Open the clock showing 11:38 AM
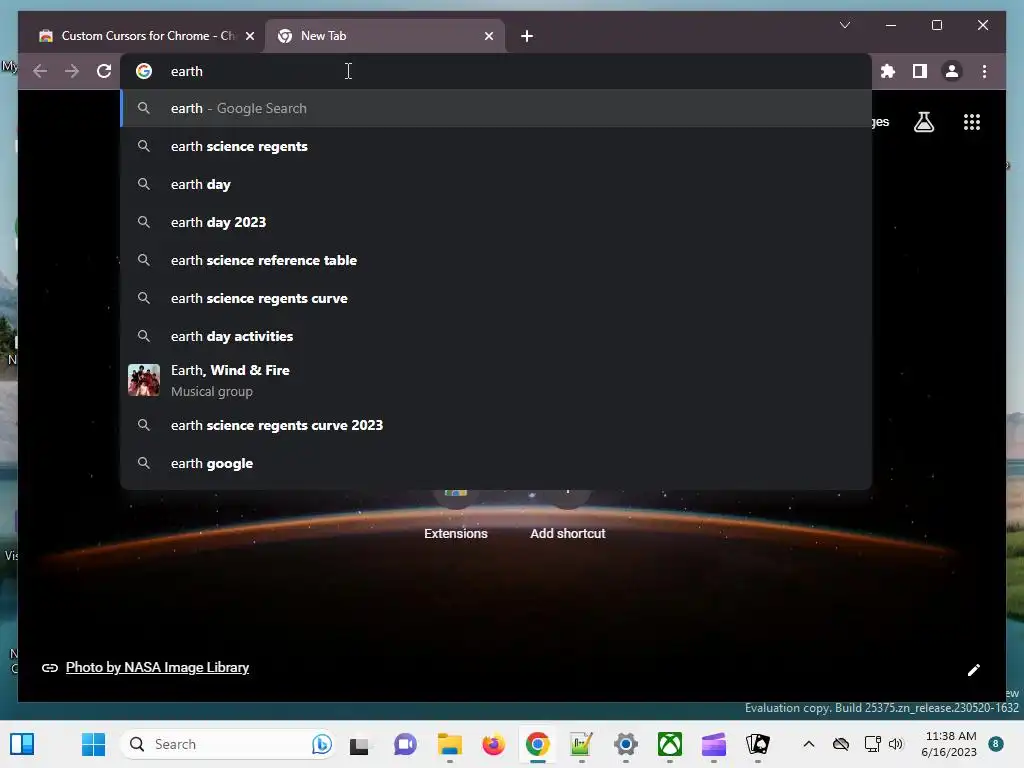The width and height of the screenshot is (1024, 768). (950, 744)
